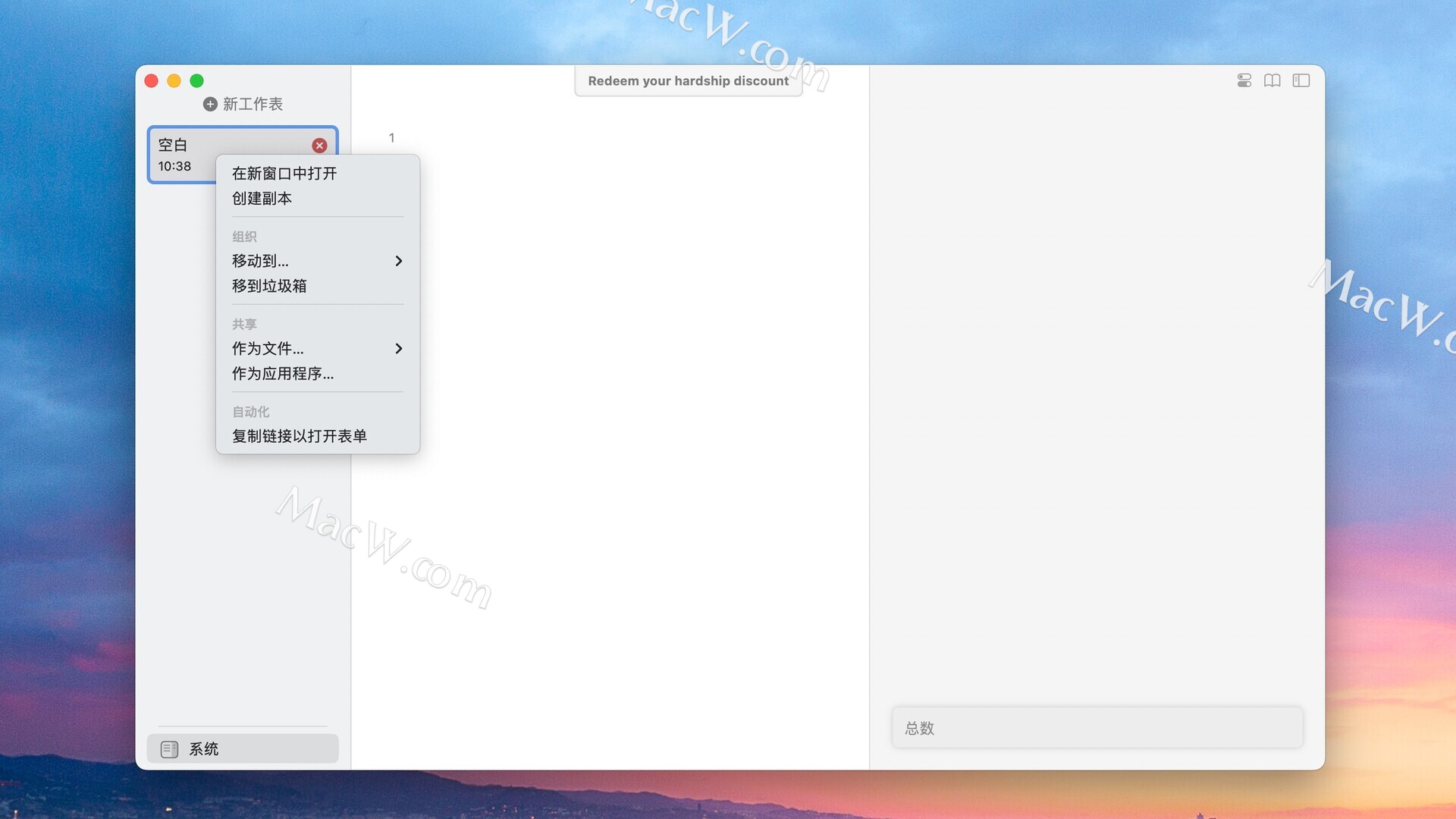Click the 10:38 timestamp of the sheet
The width and height of the screenshot is (1456, 819).
[x=174, y=166]
